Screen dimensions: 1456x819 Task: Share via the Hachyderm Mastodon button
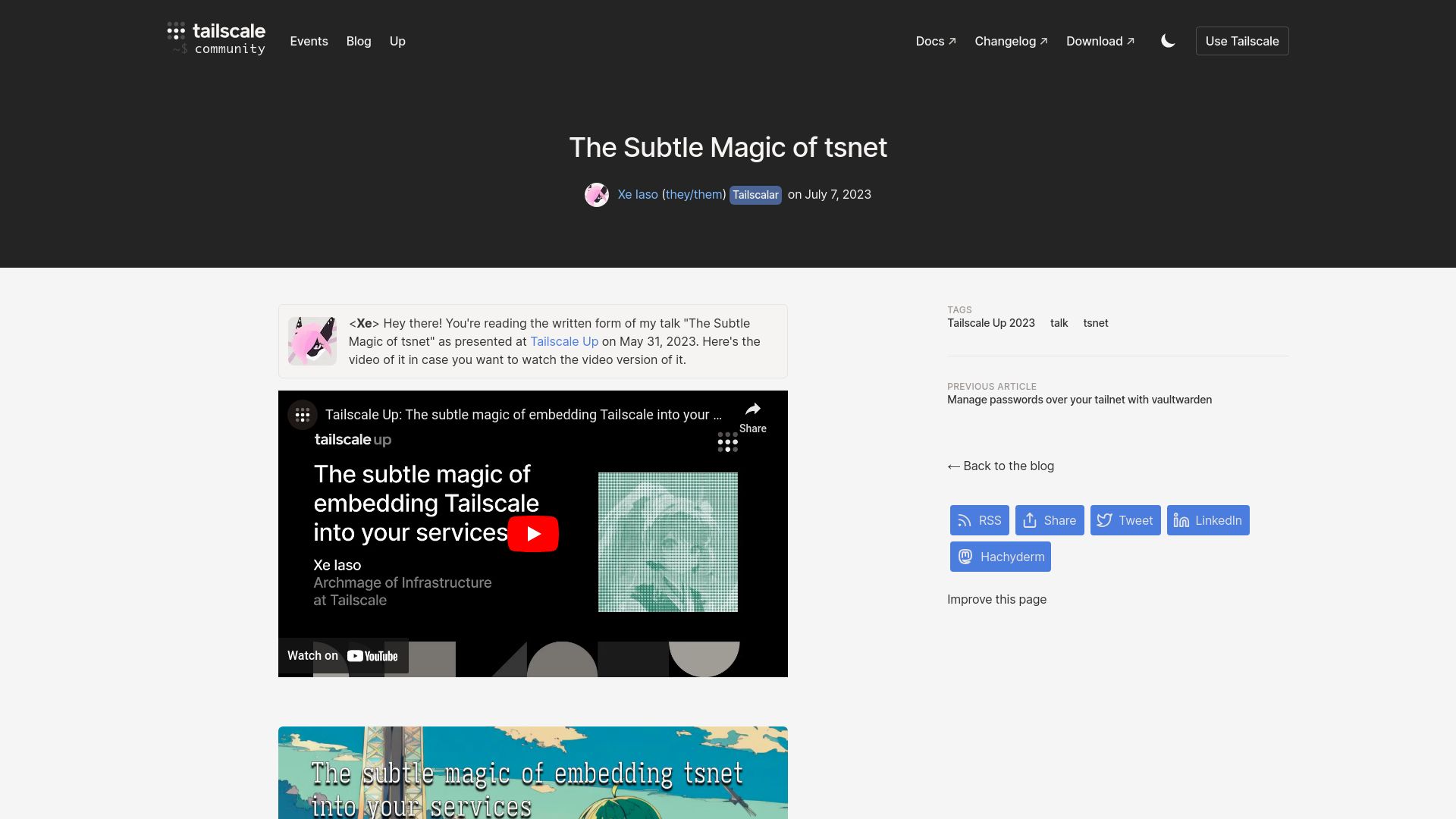[x=1000, y=557]
